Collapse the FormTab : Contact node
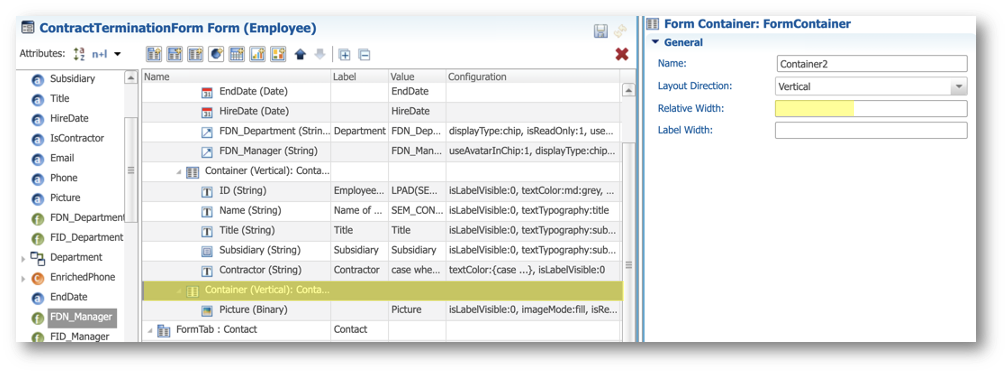1007x373 pixels. (149, 330)
